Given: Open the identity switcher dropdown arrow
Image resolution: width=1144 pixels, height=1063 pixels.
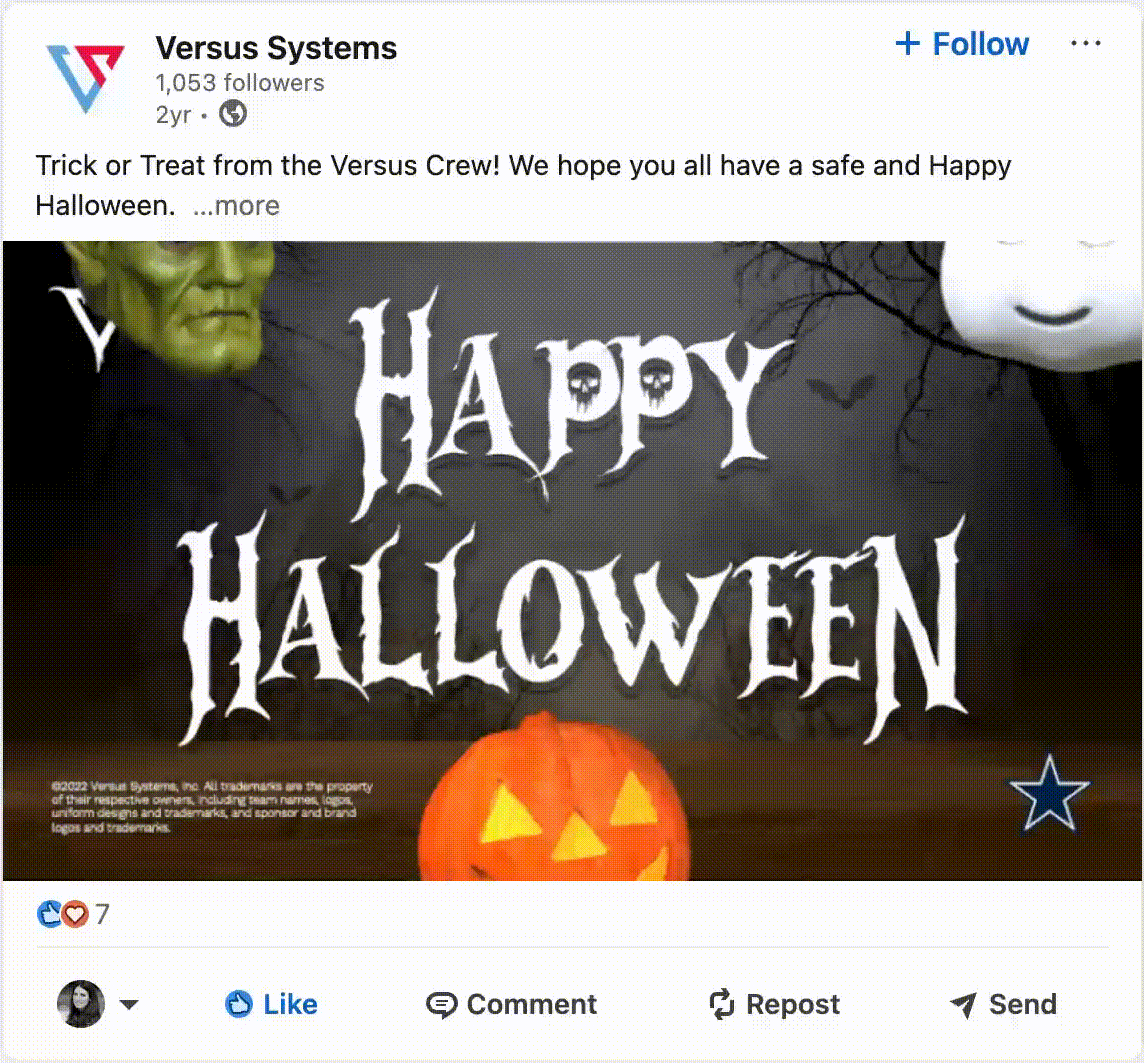Looking at the screenshot, I should (x=129, y=1005).
